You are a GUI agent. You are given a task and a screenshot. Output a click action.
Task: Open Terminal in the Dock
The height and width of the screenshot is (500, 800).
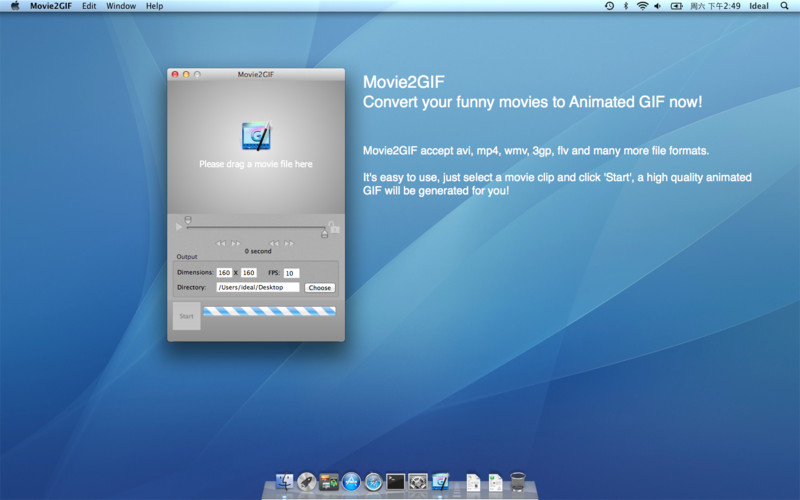tap(395, 482)
